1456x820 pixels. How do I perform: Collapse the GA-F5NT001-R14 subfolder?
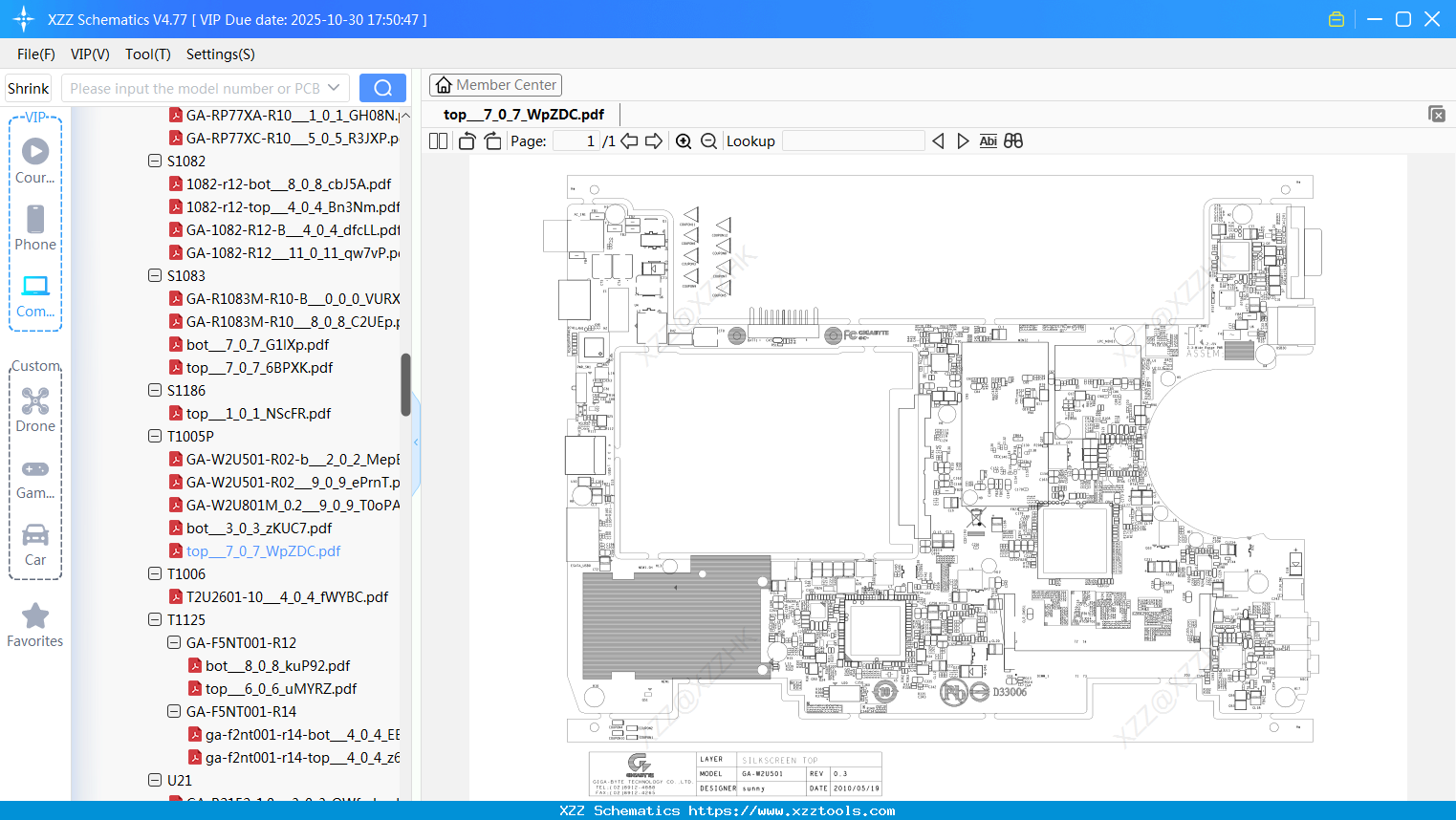click(174, 711)
